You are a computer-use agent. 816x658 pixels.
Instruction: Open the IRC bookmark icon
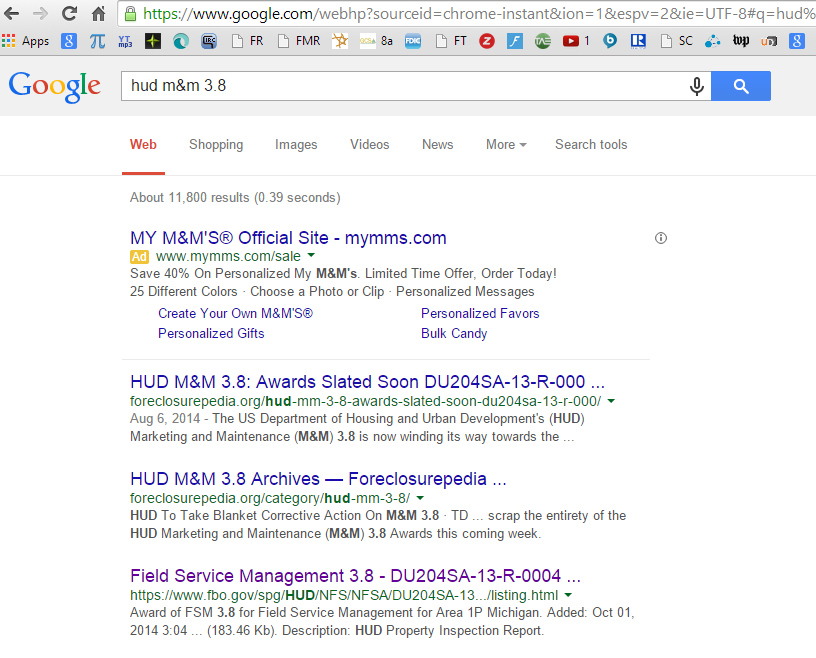point(209,41)
